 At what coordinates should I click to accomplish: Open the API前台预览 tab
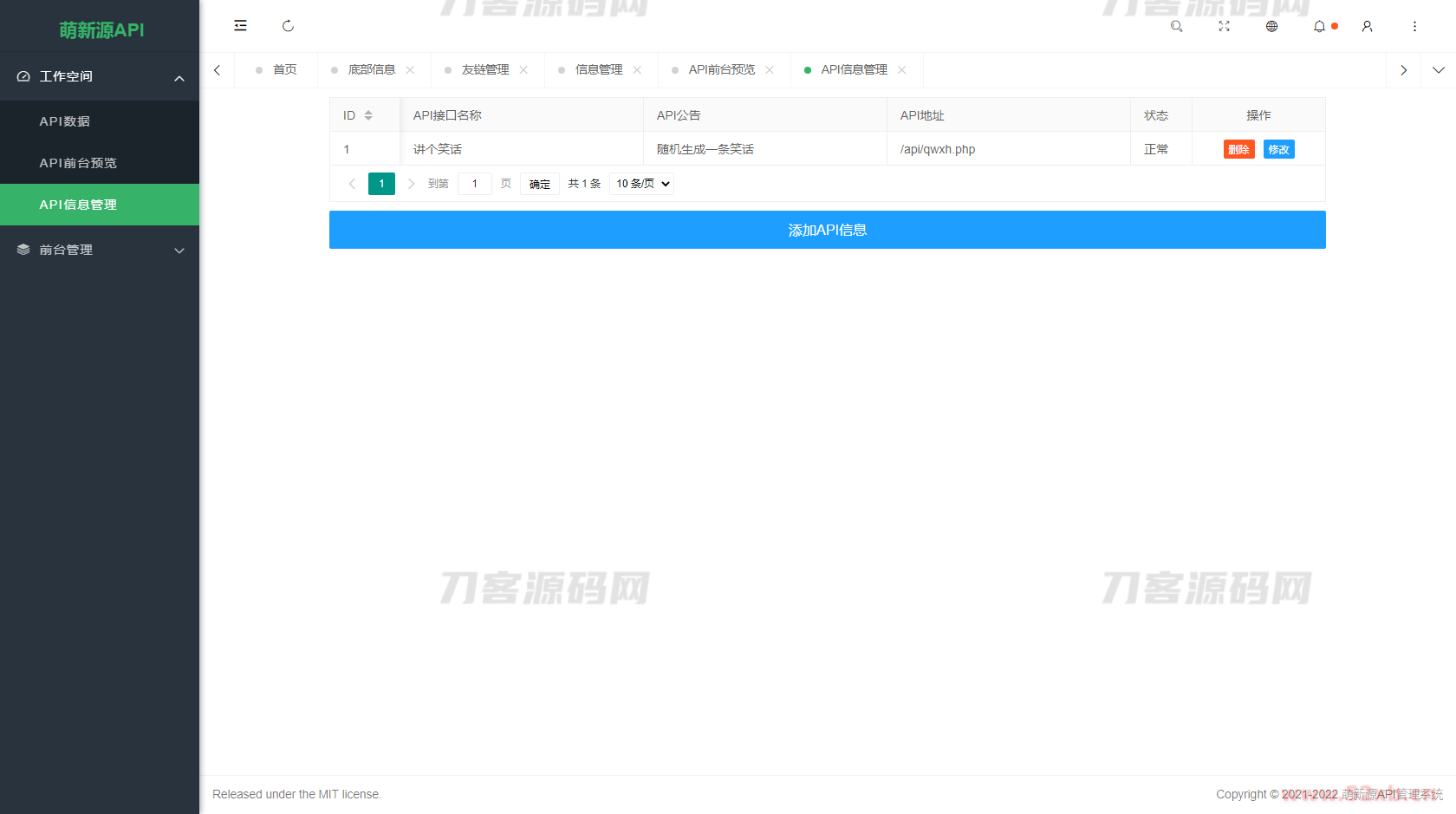(720, 69)
